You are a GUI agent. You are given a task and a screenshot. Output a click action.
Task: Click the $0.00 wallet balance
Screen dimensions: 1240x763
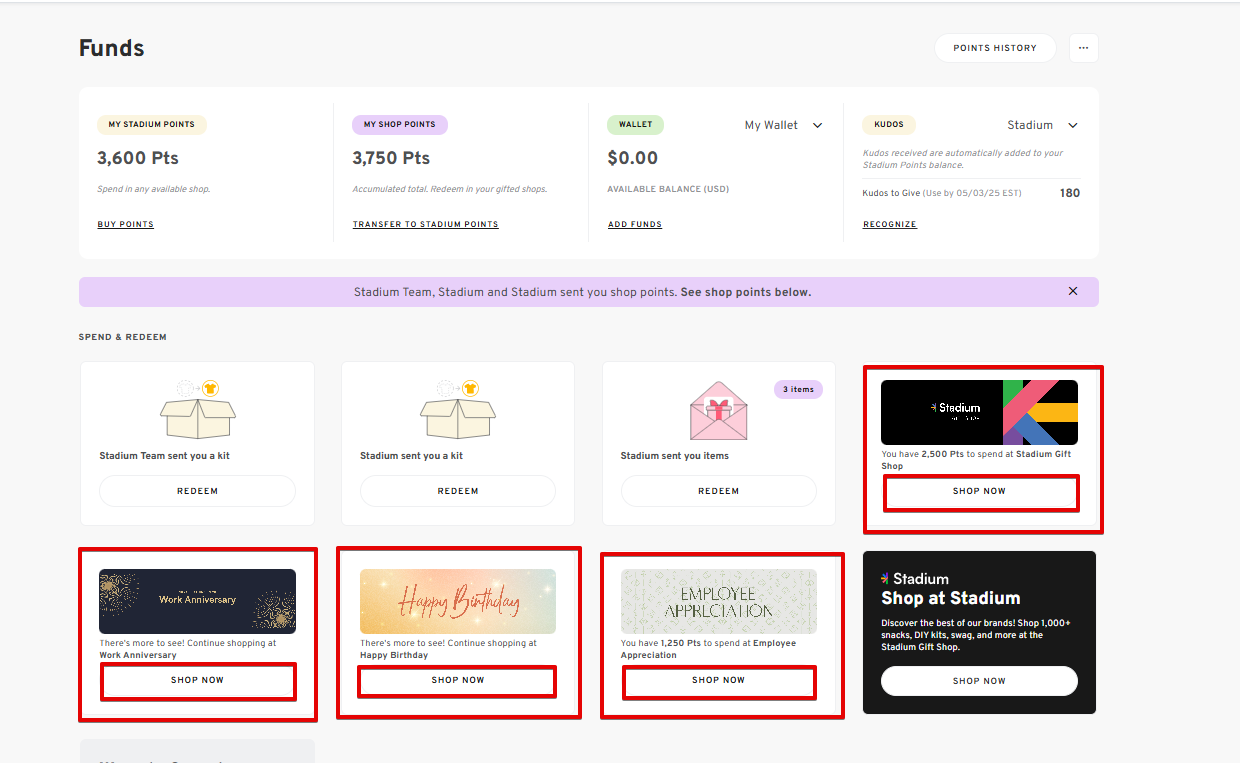coord(633,158)
